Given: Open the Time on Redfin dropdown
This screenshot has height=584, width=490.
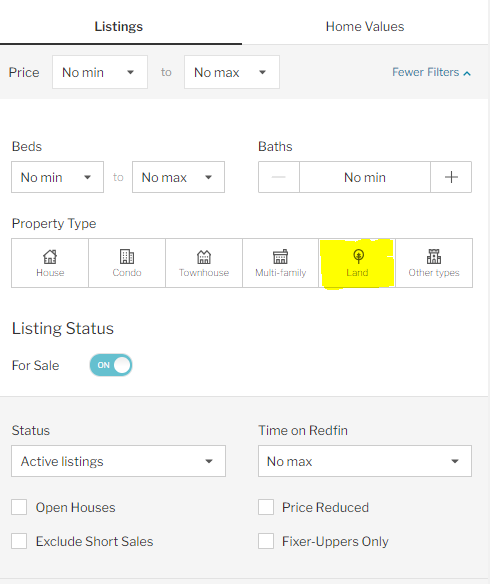Looking at the screenshot, I should coord(365,461).
